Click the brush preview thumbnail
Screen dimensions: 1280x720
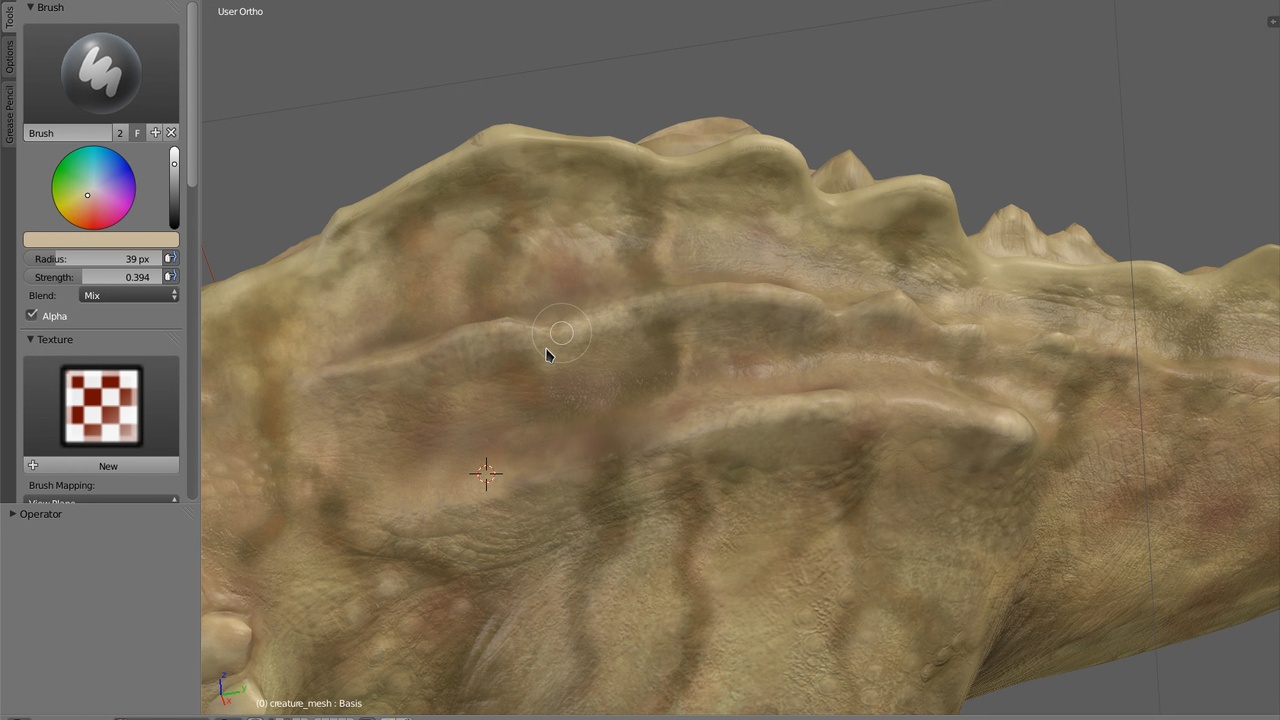101,73
